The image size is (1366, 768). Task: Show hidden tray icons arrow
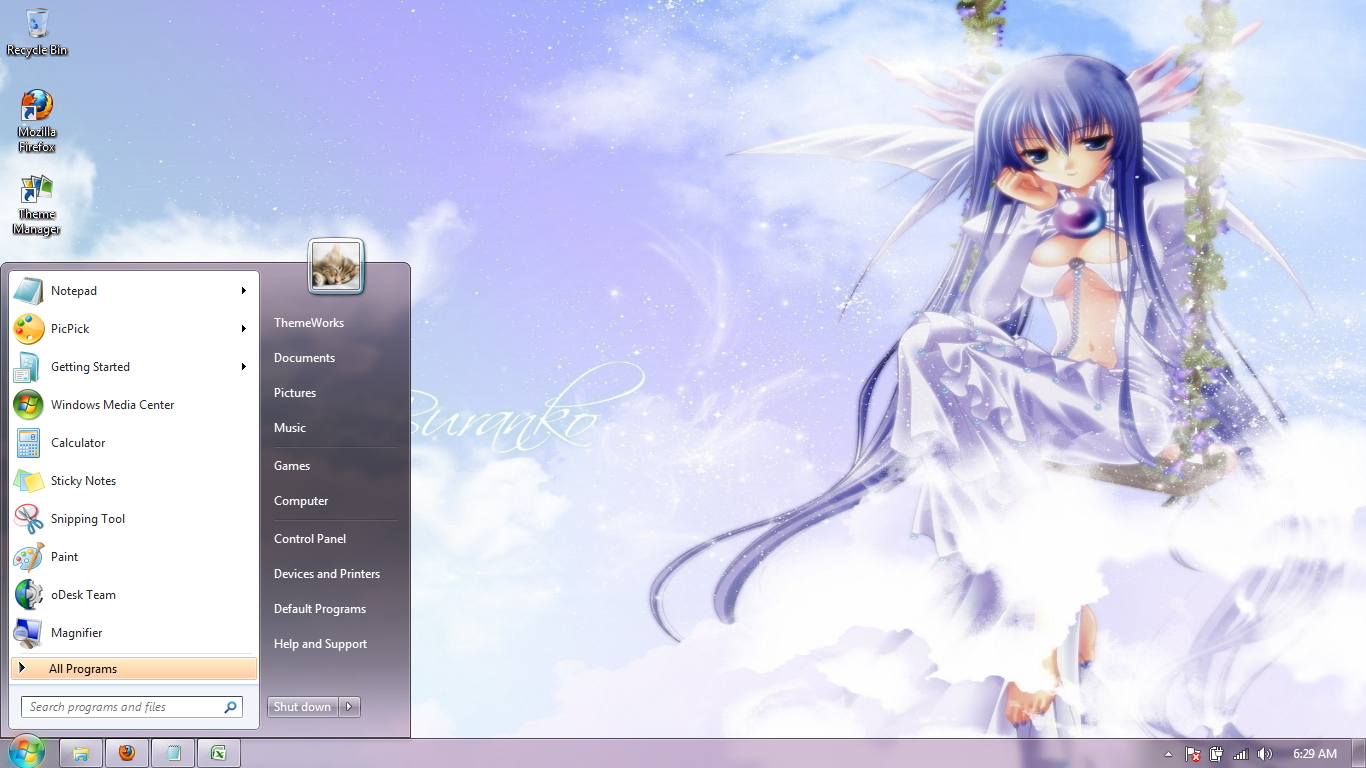[1168, 754]
